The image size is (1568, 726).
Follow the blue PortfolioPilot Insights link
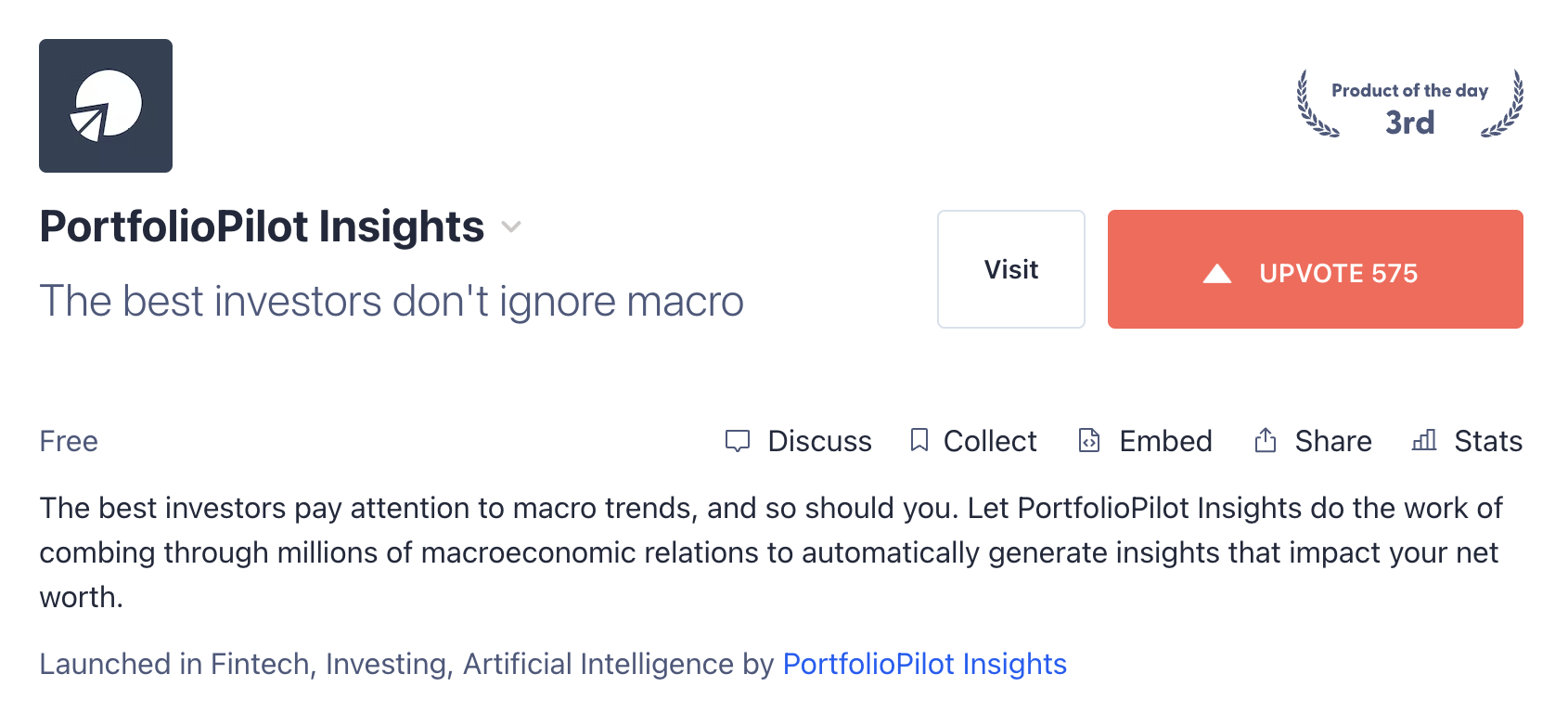tap(924, 664)
